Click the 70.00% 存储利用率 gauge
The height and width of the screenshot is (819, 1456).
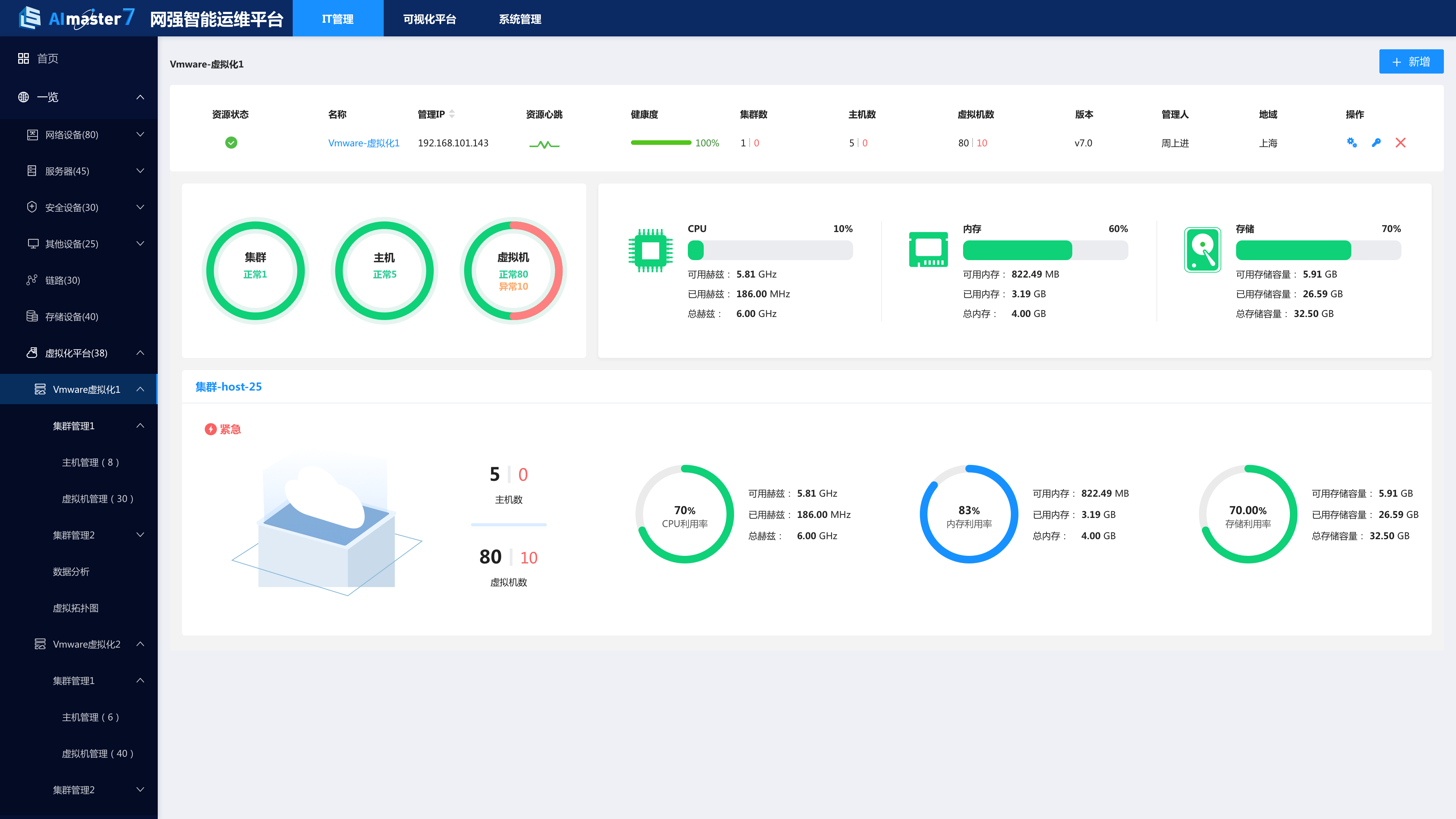point(1248,514)
